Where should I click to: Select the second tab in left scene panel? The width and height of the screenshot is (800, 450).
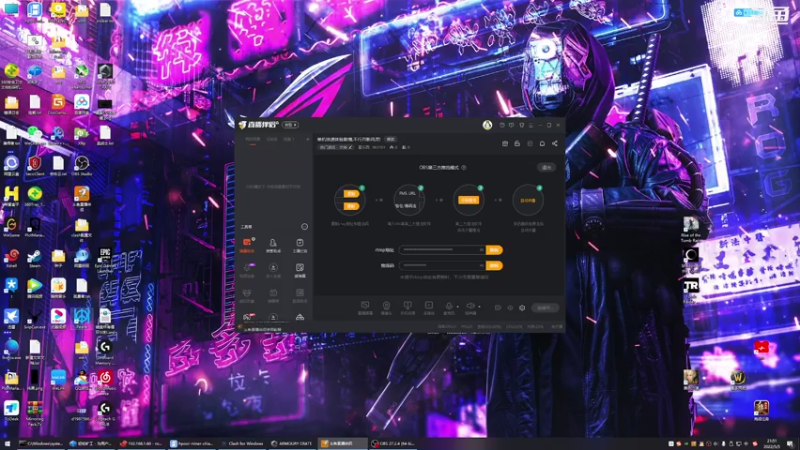272,139
